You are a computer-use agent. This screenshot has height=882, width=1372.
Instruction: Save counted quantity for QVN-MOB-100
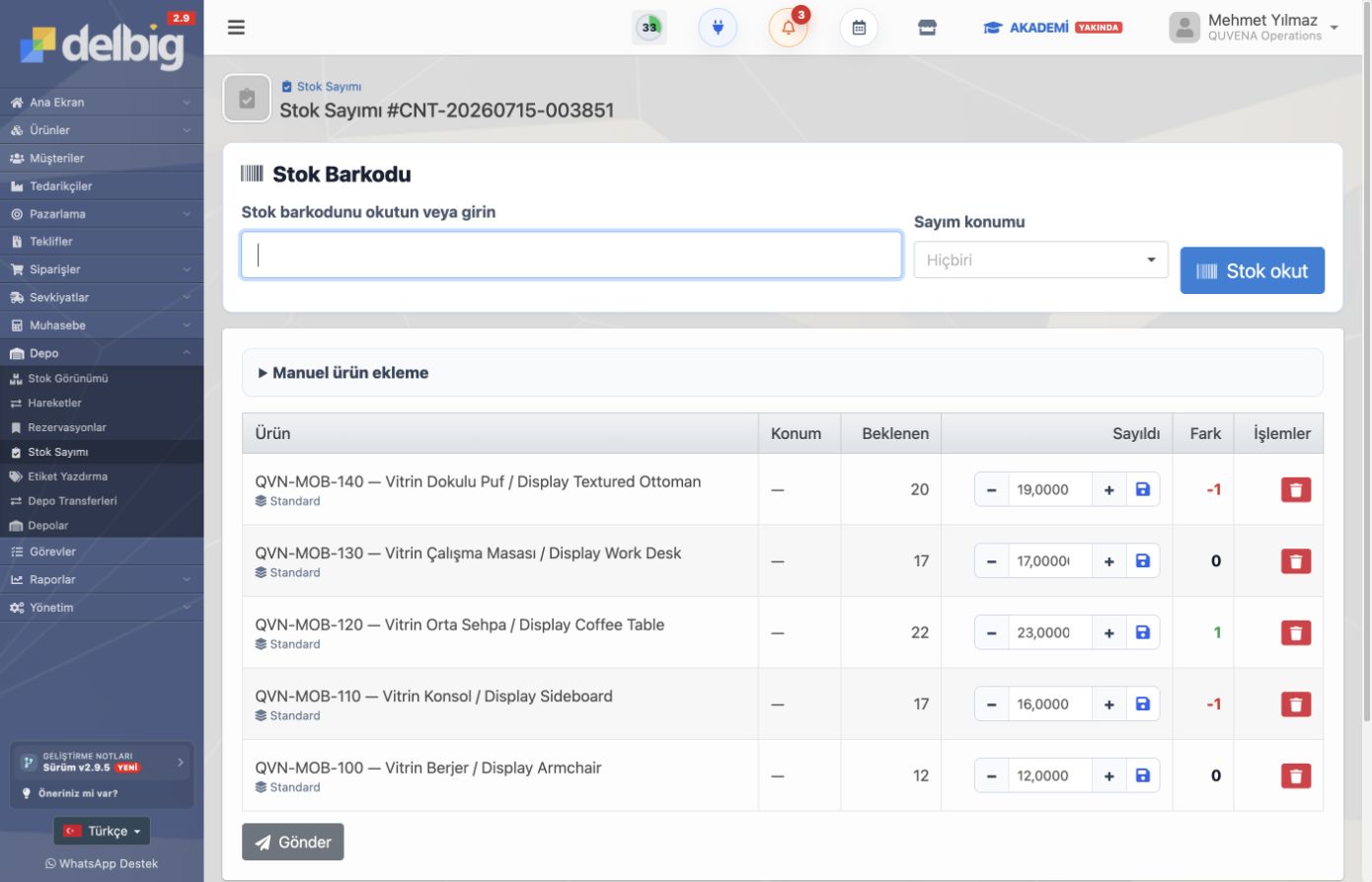click(x=1143, y=775)
